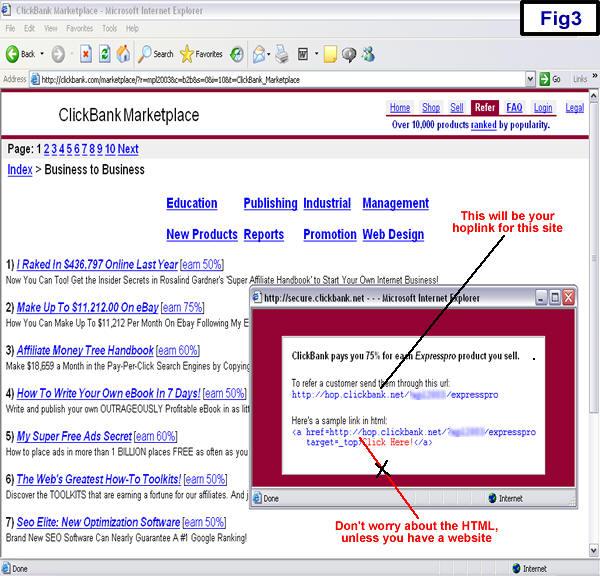Click the page scrollbar down arrow
Screen dimensions: 600x576
click(x=593, y=550)
